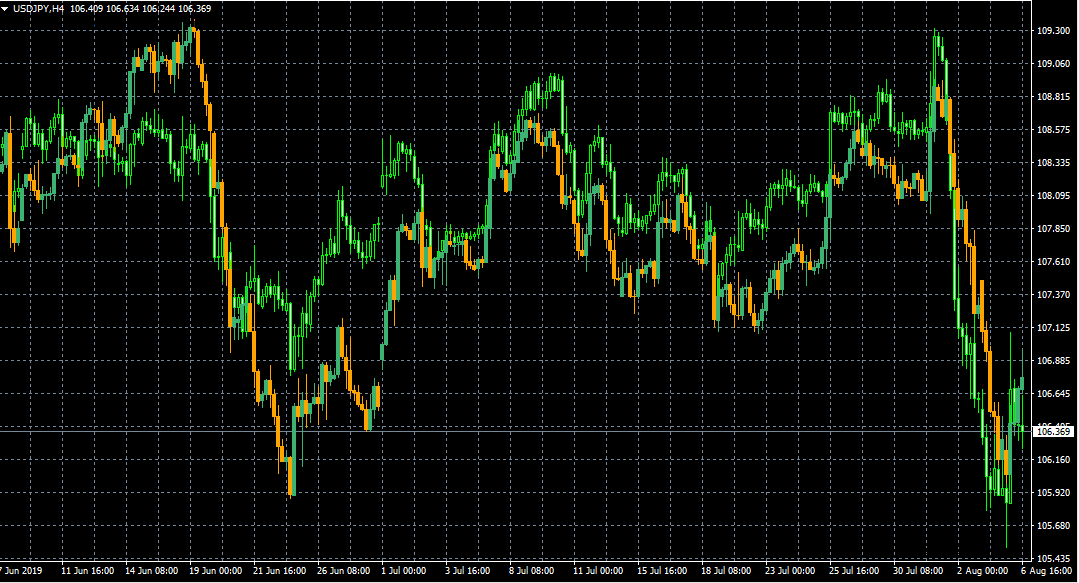Click the 25 Jul 16:00 time label
The width and height of the screenshot is (1079, 583).
(854, 571)
